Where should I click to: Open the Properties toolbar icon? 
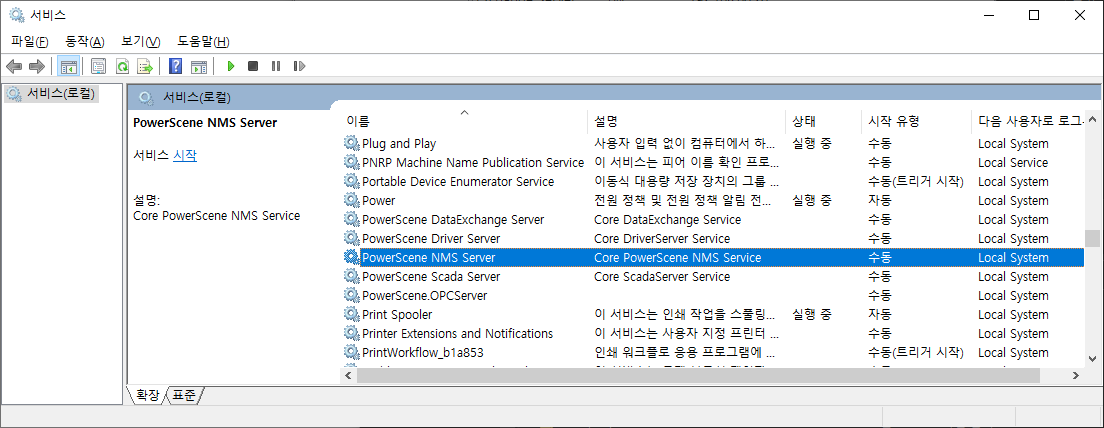(99, 66)
